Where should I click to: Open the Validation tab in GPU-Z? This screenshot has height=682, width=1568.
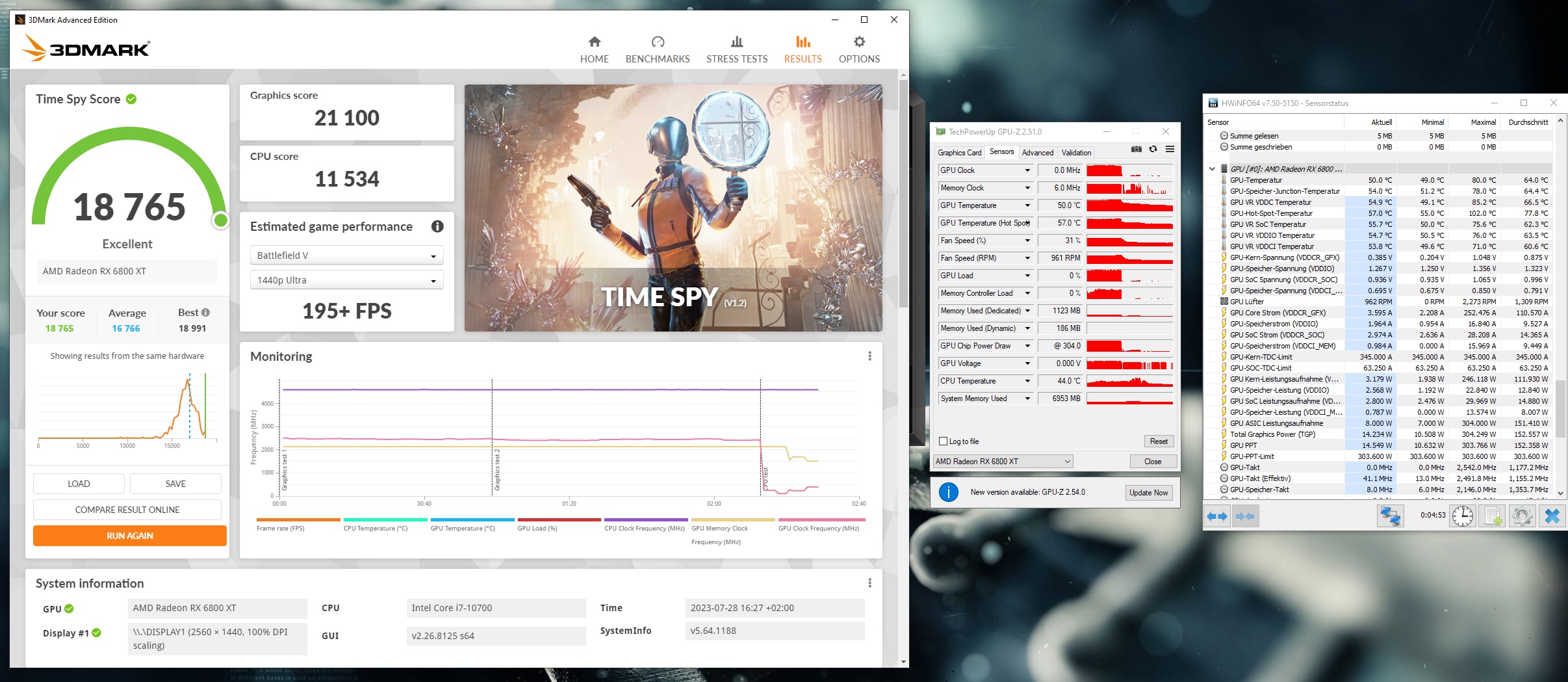click(x=1076, y=152)
